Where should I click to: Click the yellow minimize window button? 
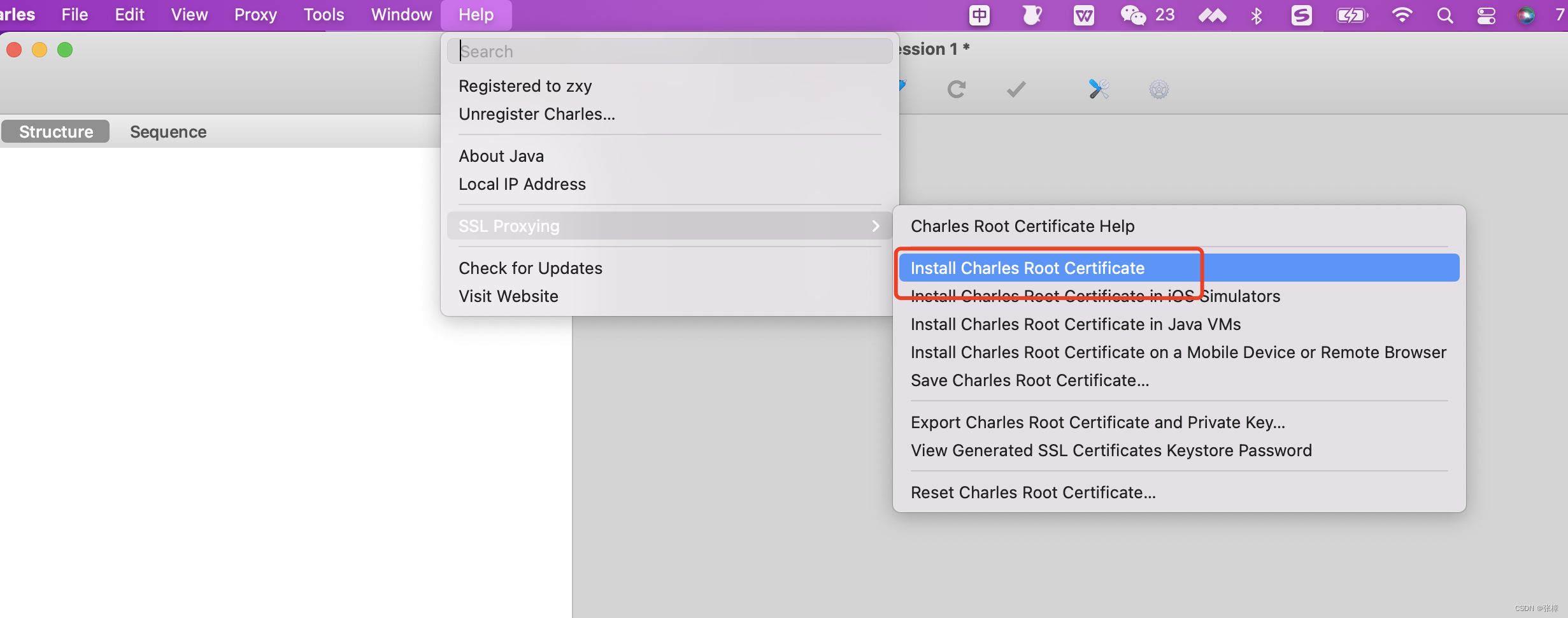(39, 50)
